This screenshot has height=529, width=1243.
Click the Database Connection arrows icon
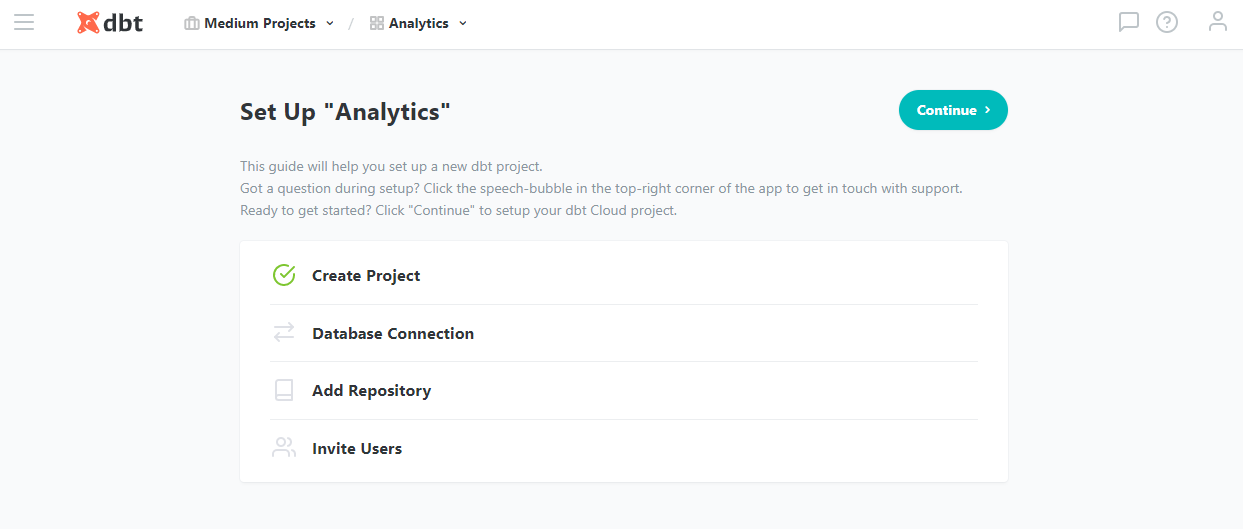tap(284, 333)
